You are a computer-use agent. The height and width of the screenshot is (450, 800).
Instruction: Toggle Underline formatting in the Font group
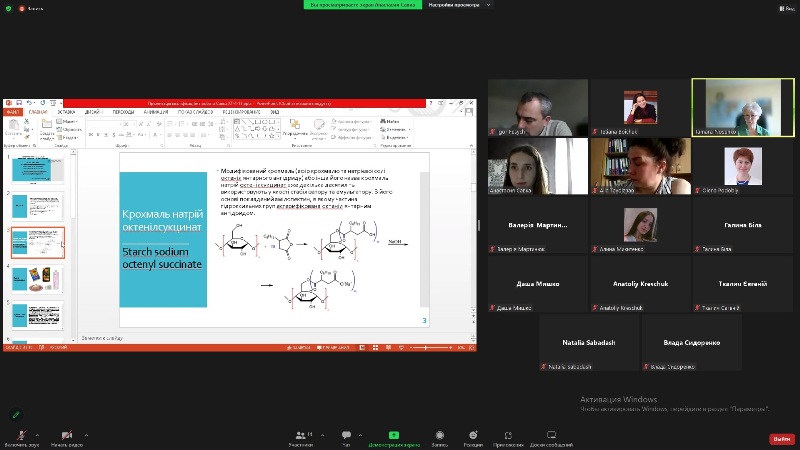pos(106,135)
